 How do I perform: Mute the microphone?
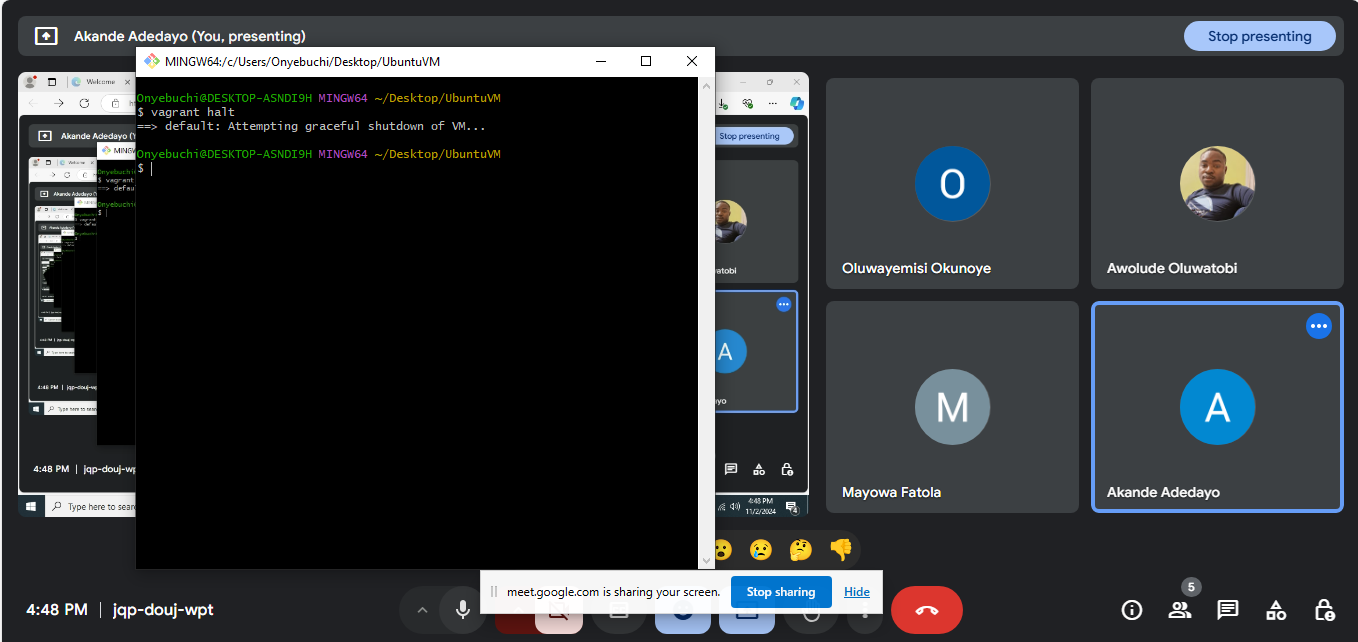pyautogui.click(x=463, y=610)
